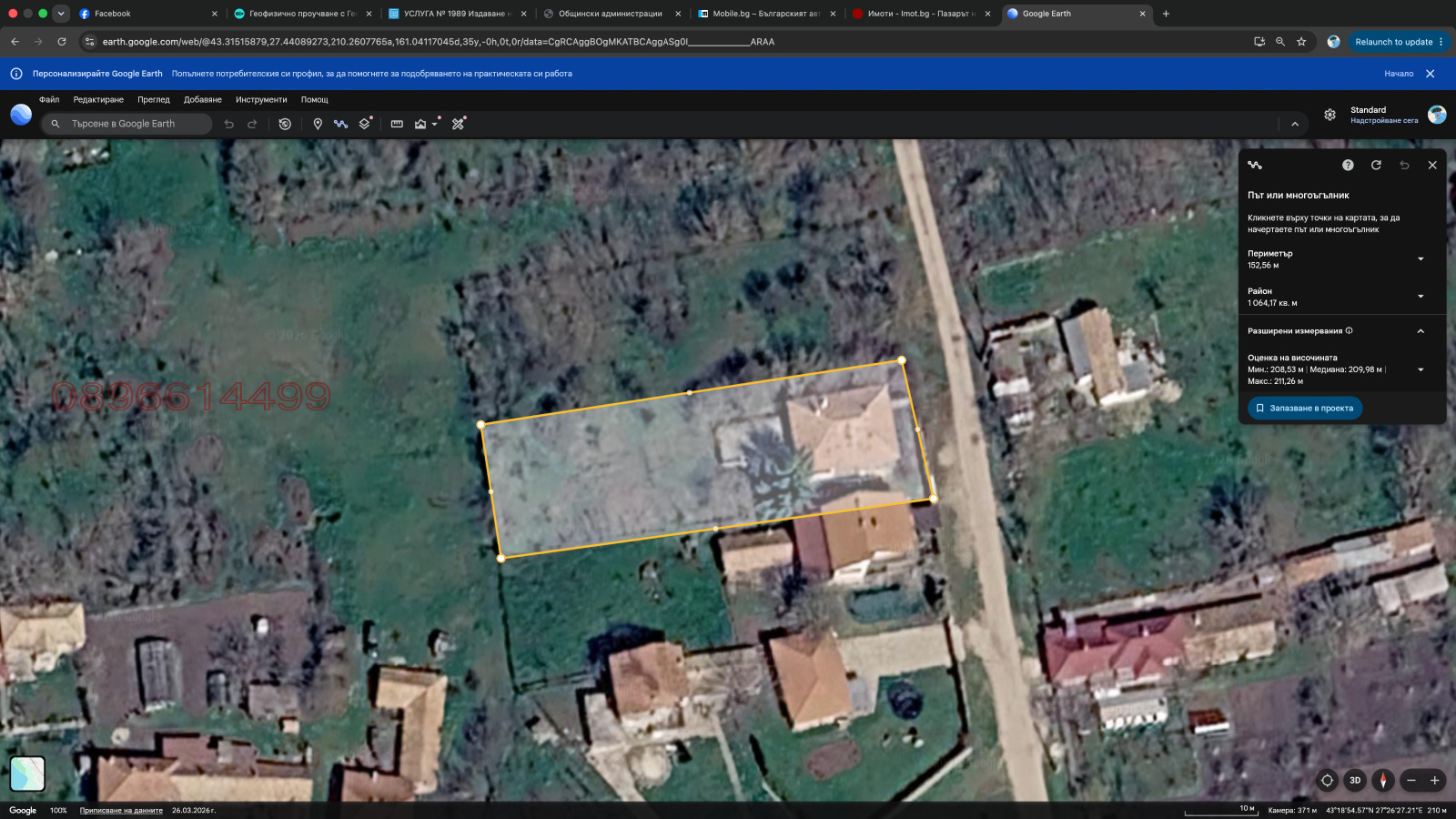Open a new browser tab
Image resolution: width=1456 pixels, height=819 pixels.
coord(1166,14)
